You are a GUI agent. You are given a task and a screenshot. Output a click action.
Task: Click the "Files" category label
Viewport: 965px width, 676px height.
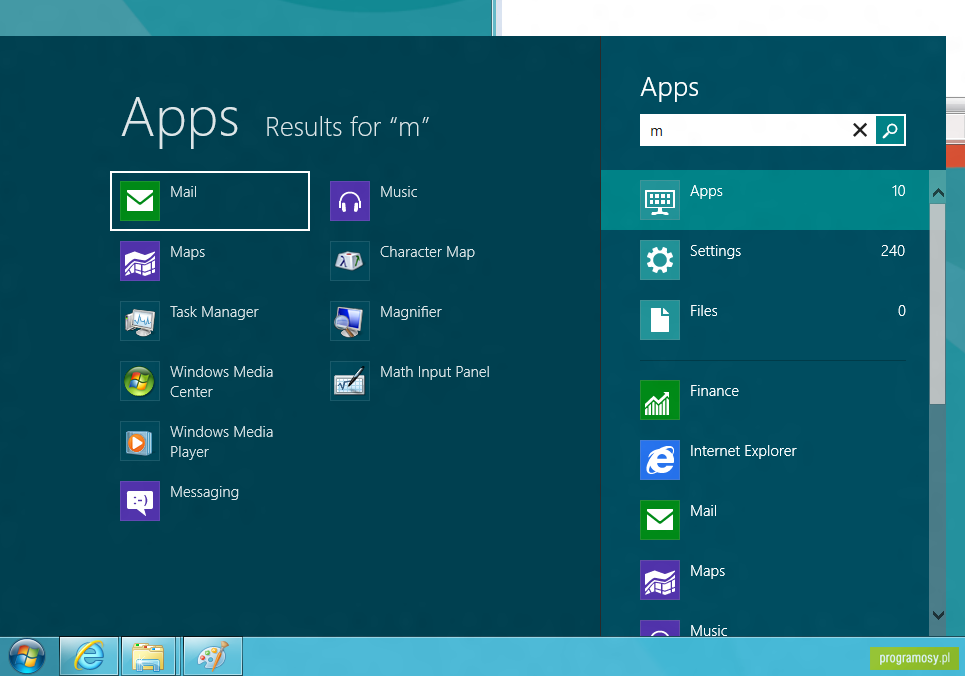(x=703, y=311)
